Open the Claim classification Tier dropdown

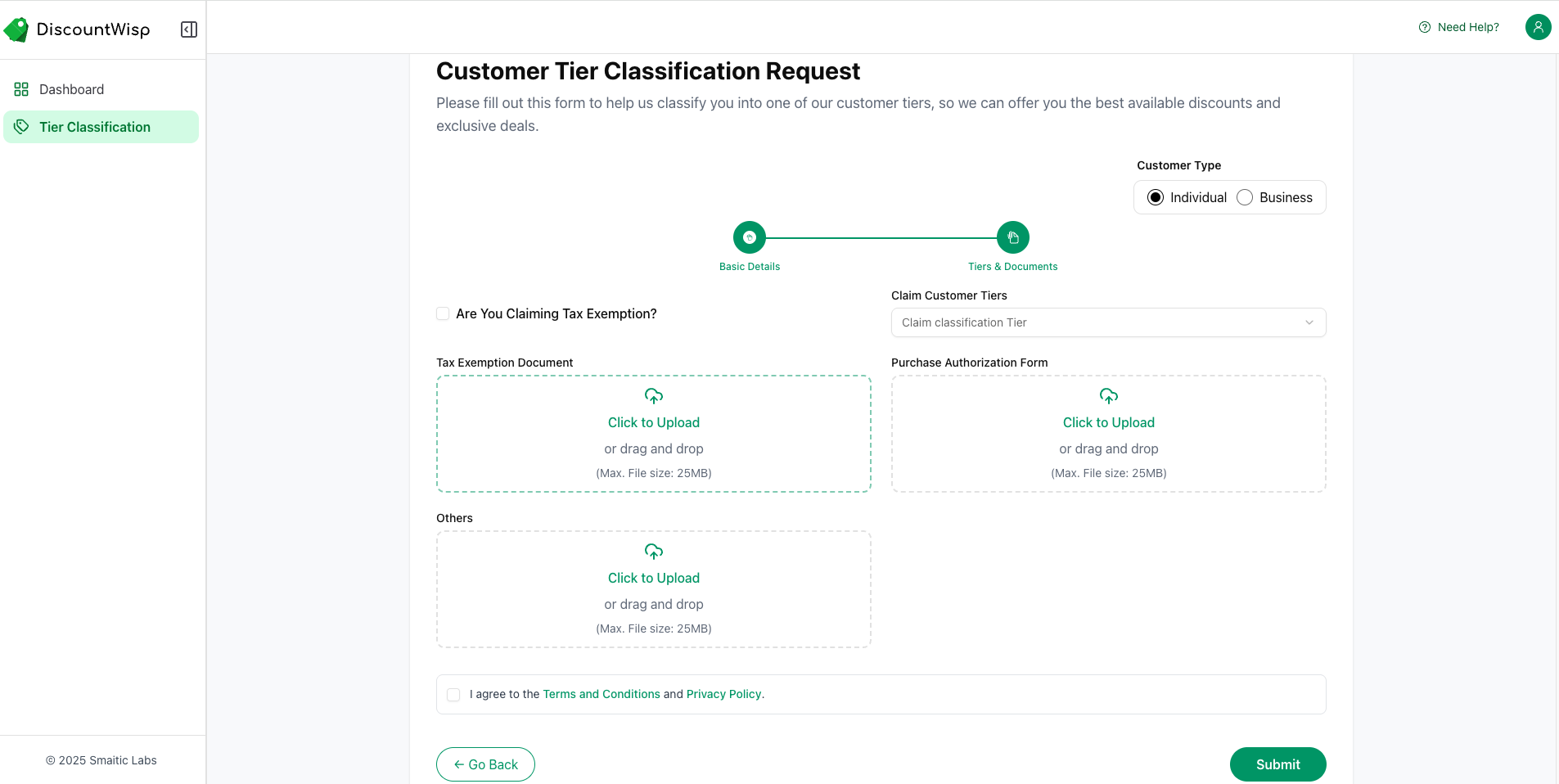pos(1108,322)
